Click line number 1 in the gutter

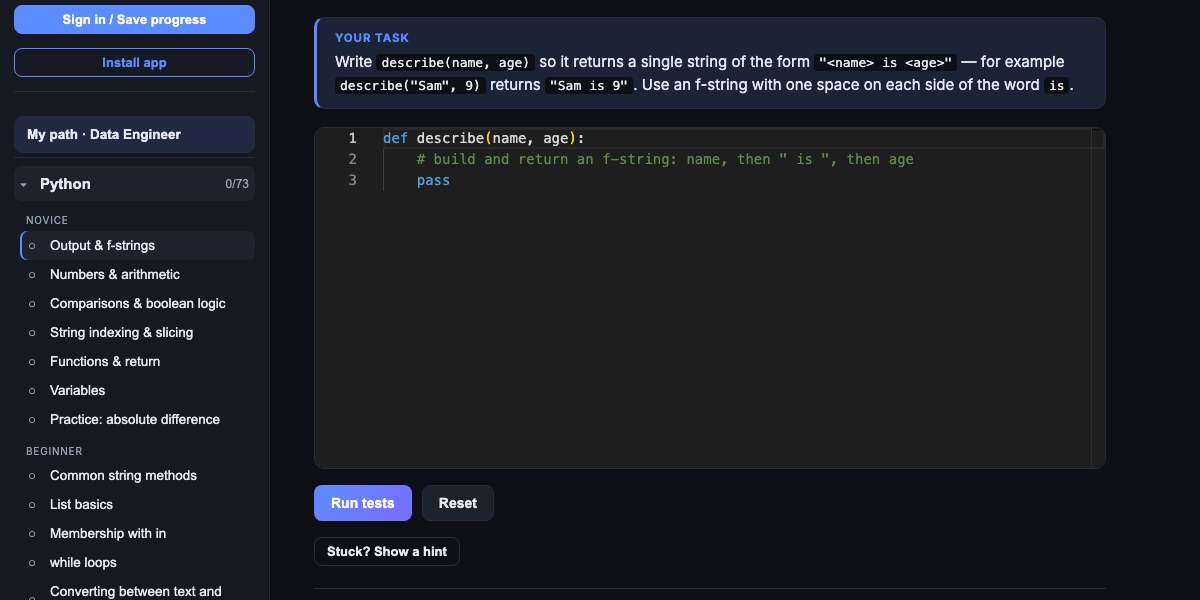coord(352,138)
